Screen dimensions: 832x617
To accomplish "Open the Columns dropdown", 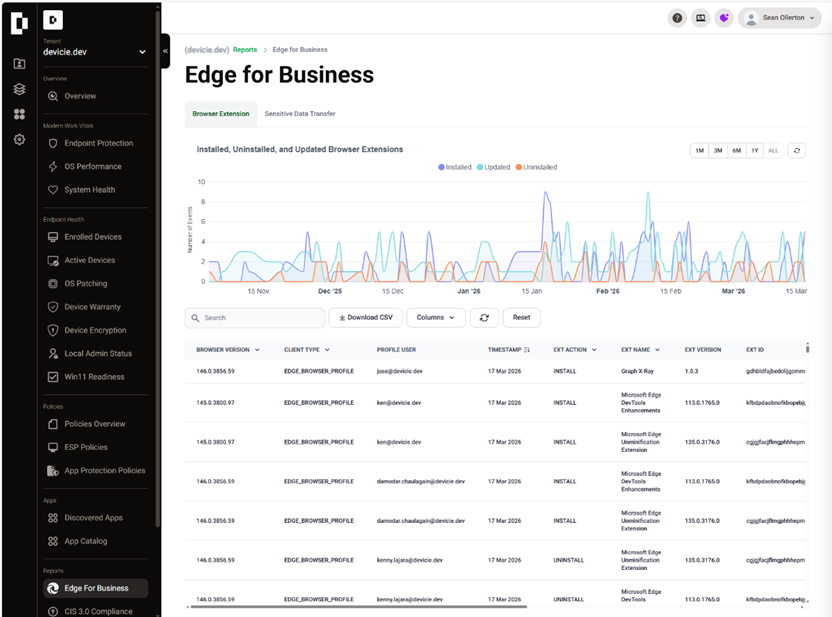I will tap(435, 317).
